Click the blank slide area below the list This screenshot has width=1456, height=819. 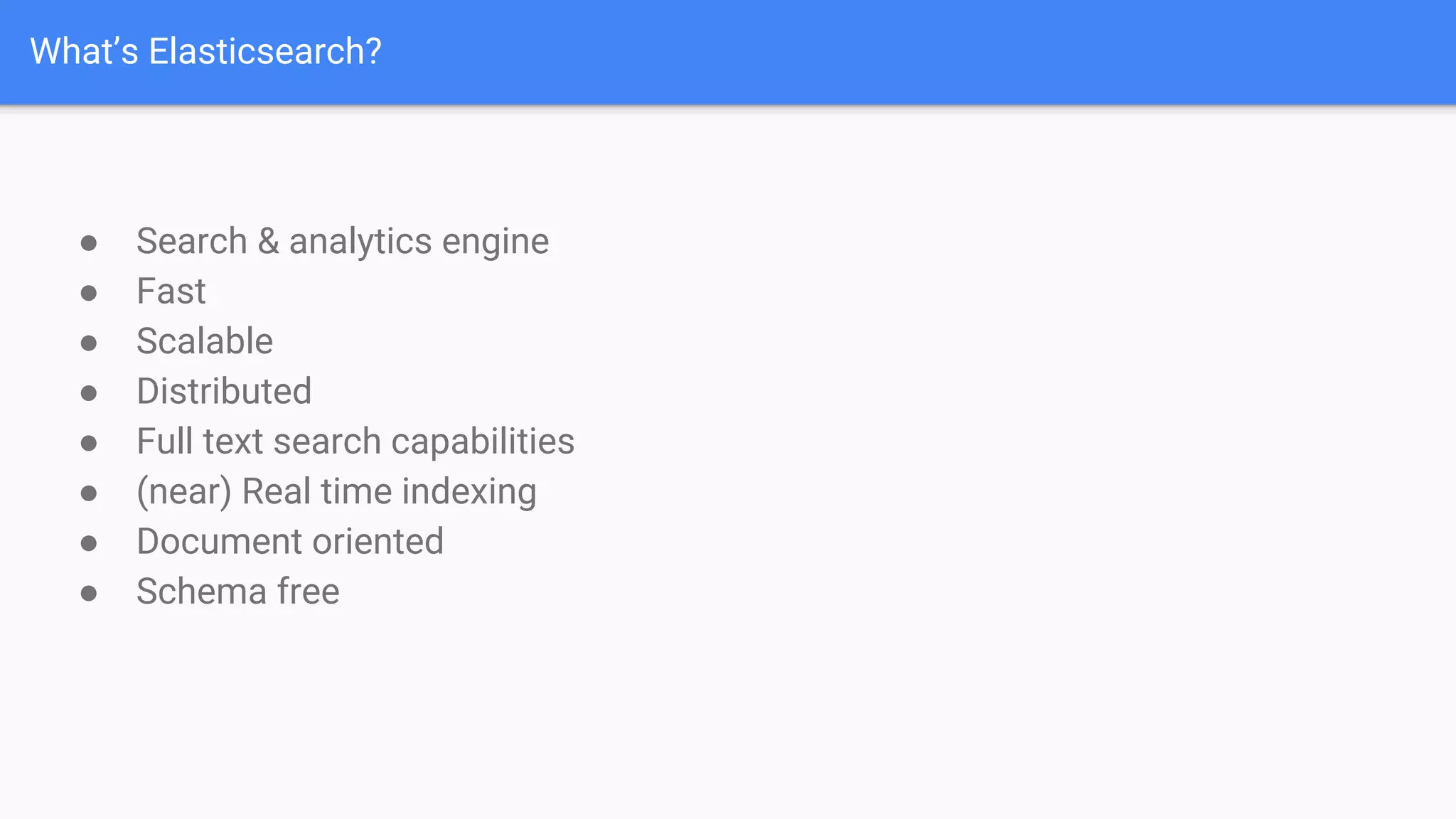click(711, 711)
